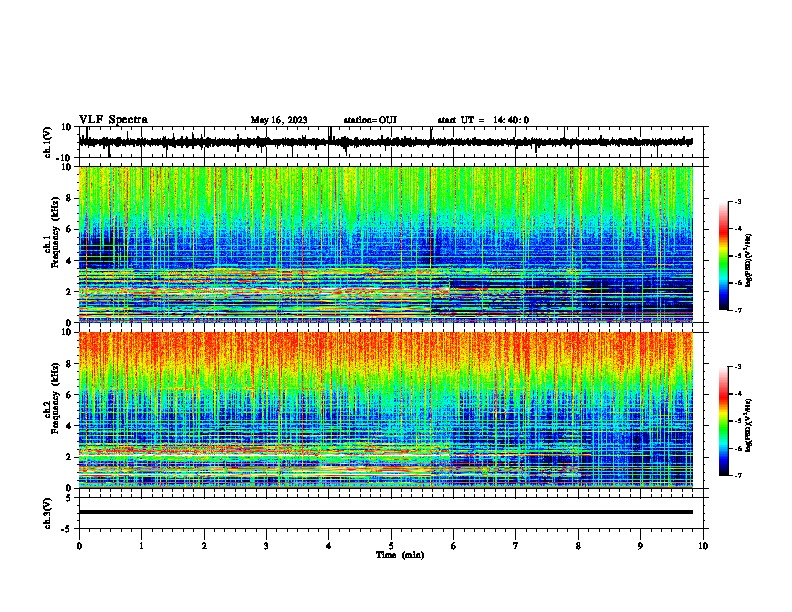Click time-axis tick label "7" at bottom
This screenshot has height=612, width=792.
point(516,546)
